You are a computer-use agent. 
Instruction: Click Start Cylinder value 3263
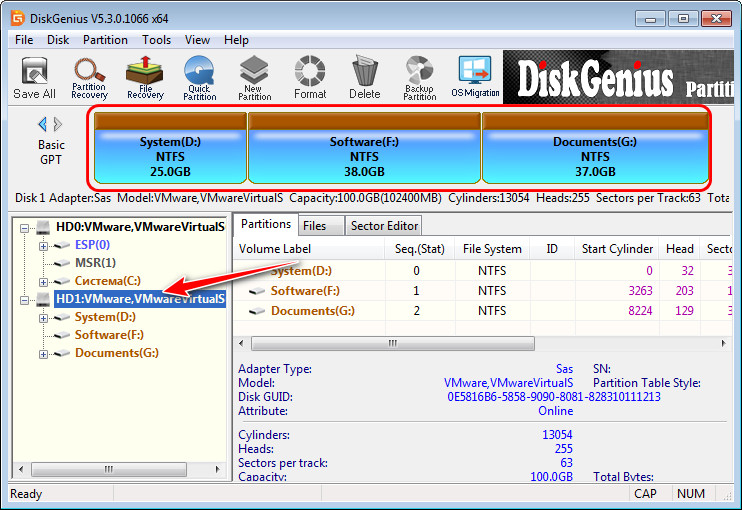pos(640,290)
